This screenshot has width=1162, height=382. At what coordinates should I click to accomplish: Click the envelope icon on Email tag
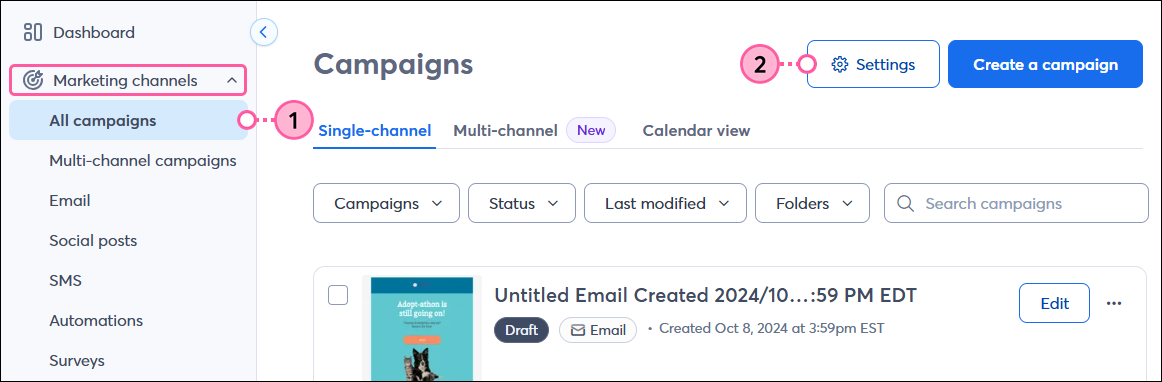(577, 330)
